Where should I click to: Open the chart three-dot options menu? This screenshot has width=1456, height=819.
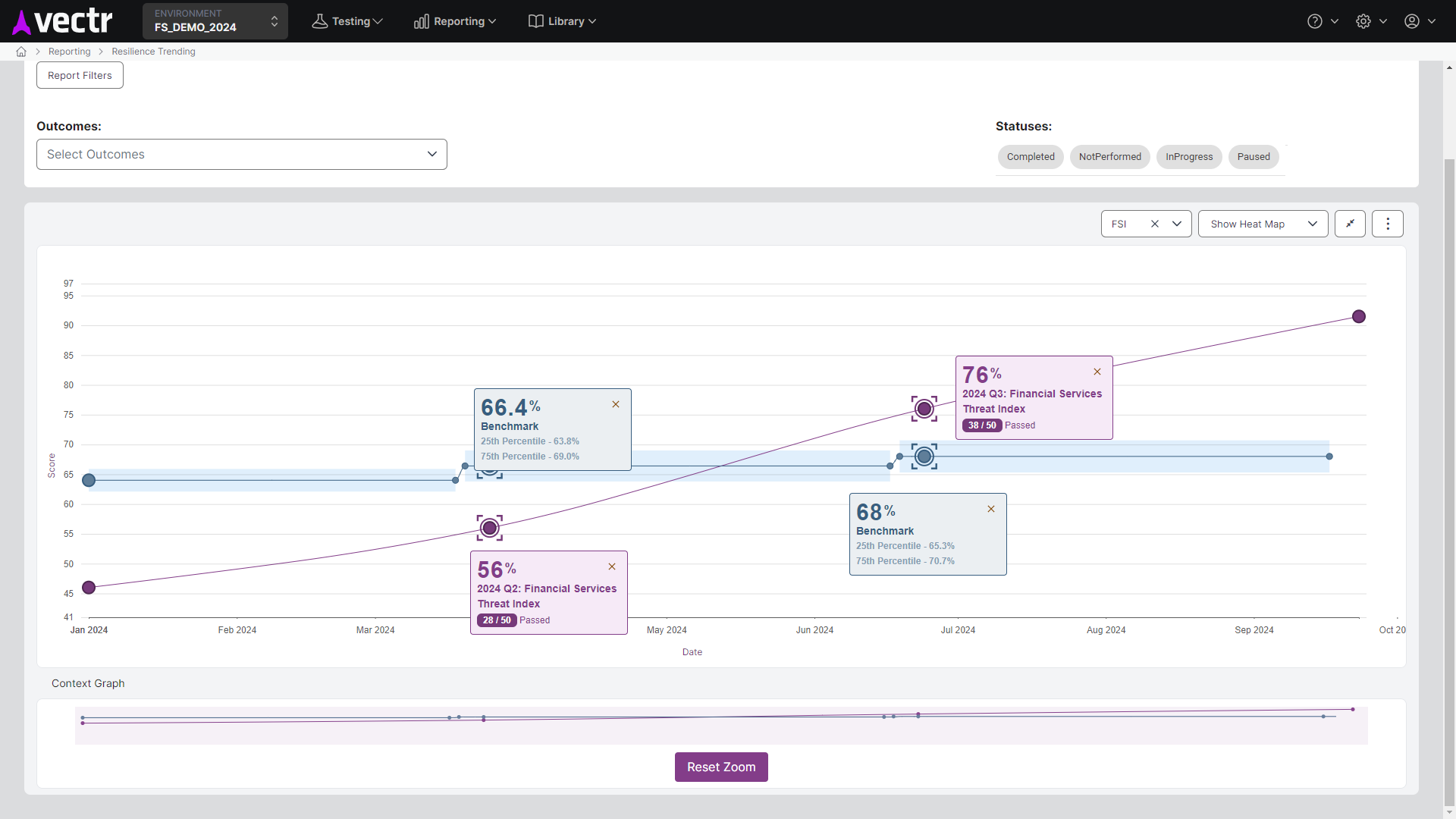pos(1388,224)
